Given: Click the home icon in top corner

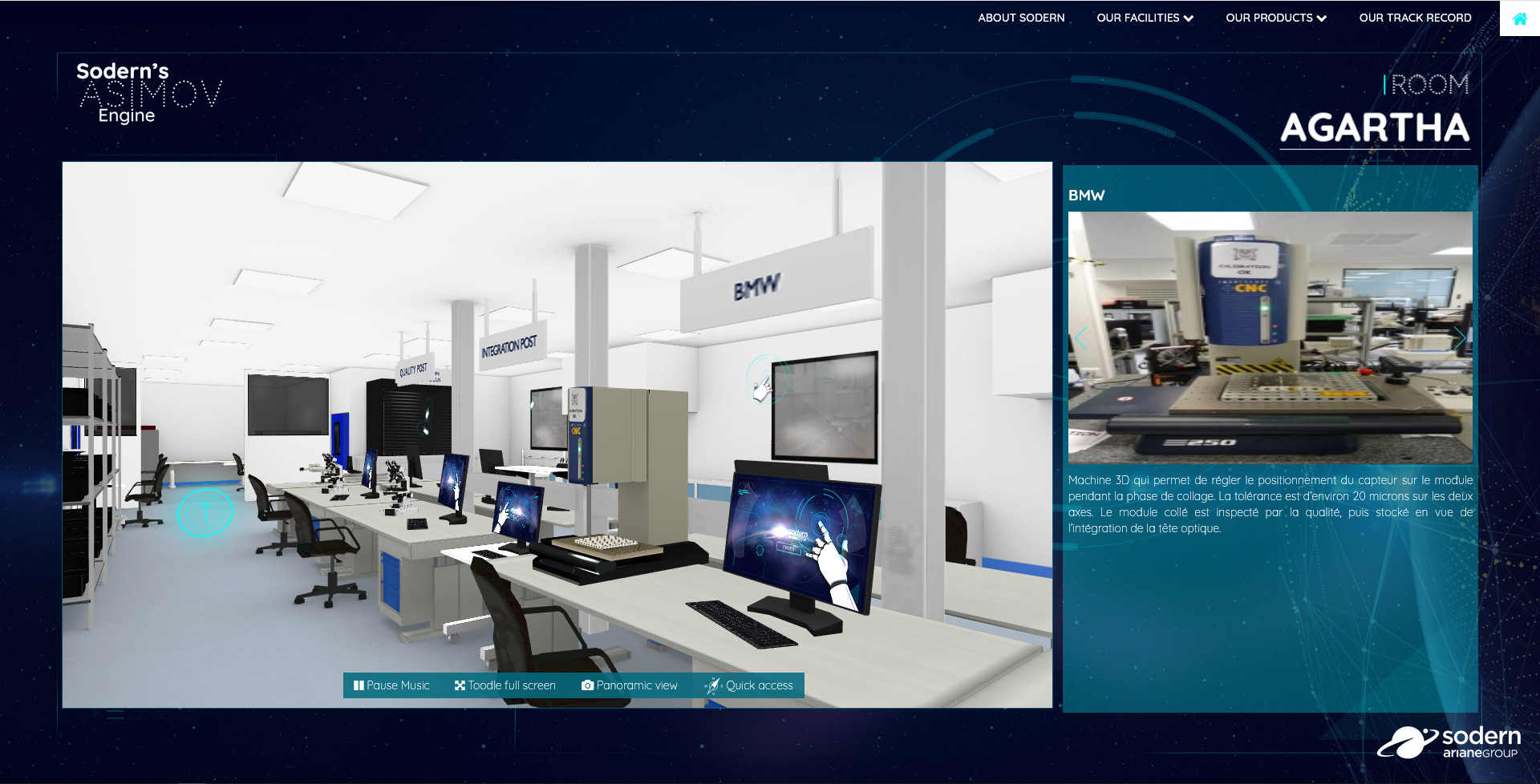Looking at the screenshot, I should pos(1519,18).
